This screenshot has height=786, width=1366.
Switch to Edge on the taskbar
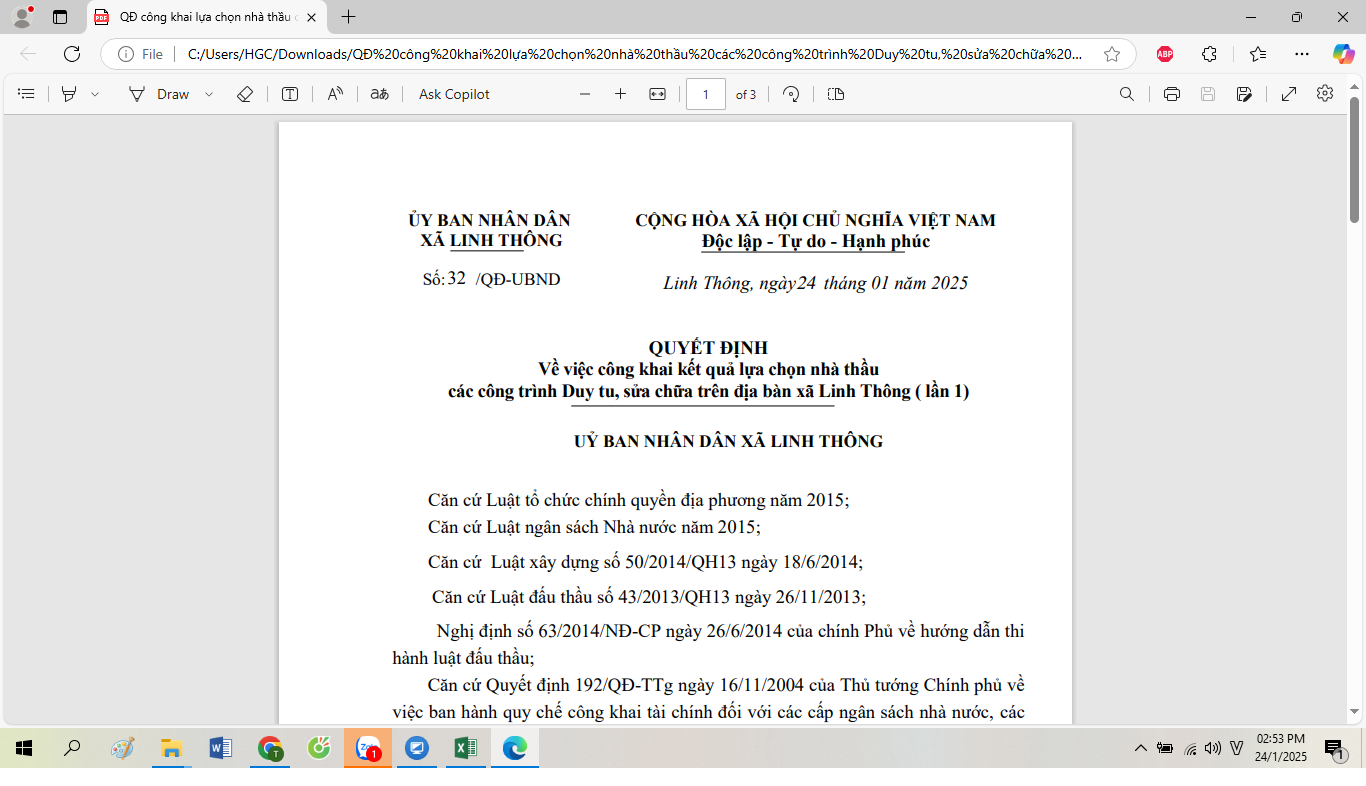515,748
